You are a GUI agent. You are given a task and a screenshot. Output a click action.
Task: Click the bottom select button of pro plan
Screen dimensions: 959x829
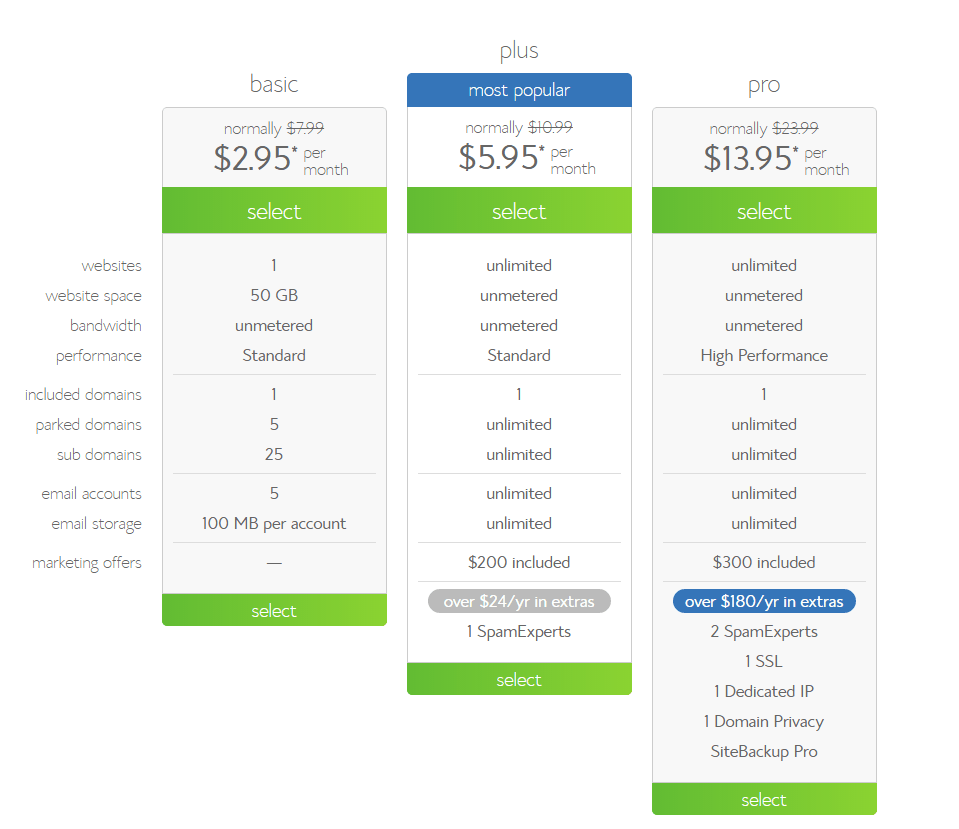[x=764, y=799]
